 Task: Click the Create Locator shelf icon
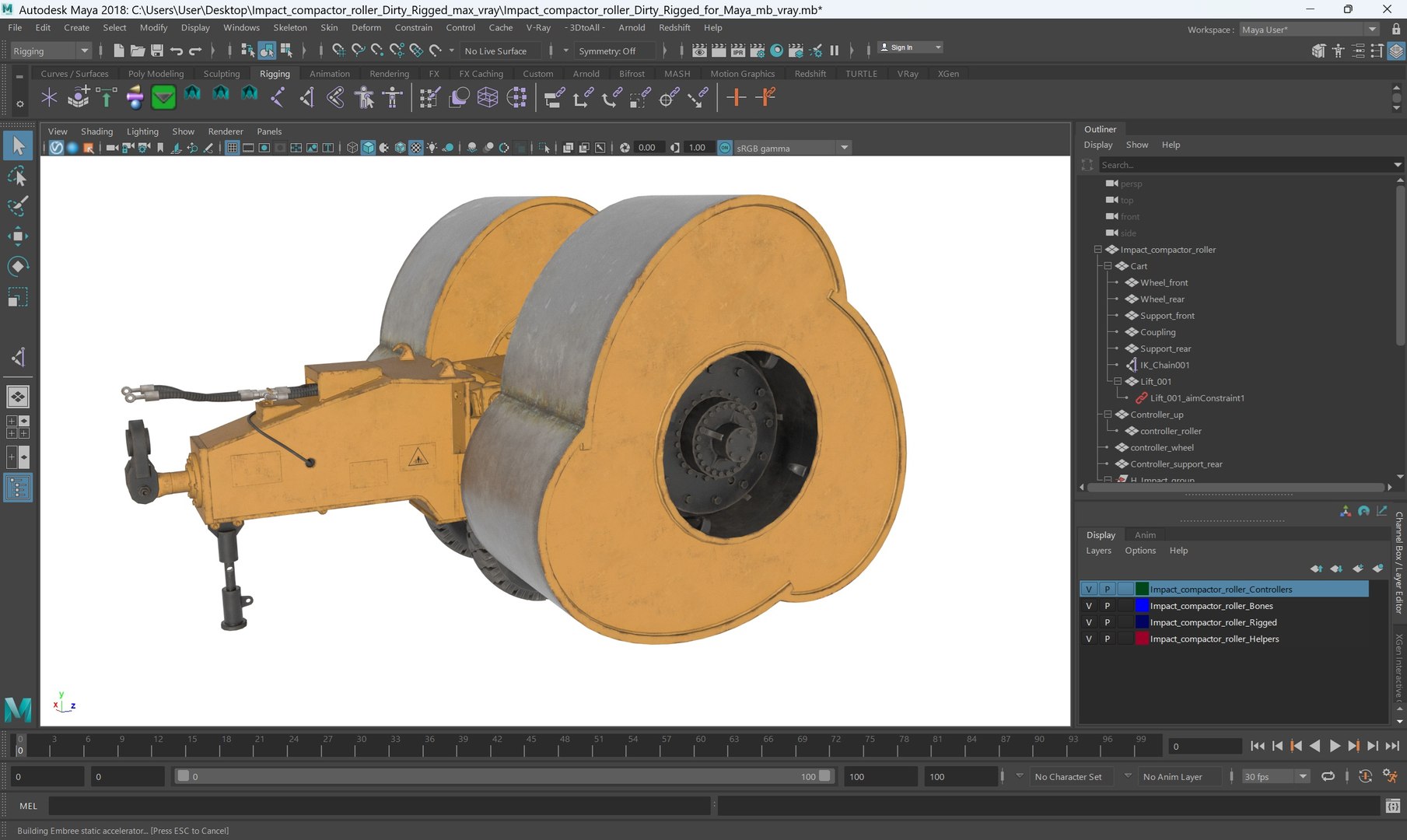pyautogui.click(x=49, y=97)
